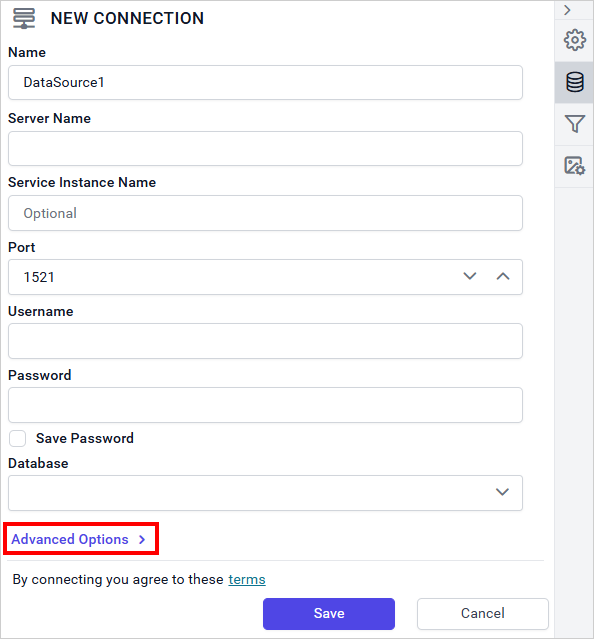The height and width of the screenshot is (639, 594).
Task: Expand Advanced Options
Action: pos(79,539)
